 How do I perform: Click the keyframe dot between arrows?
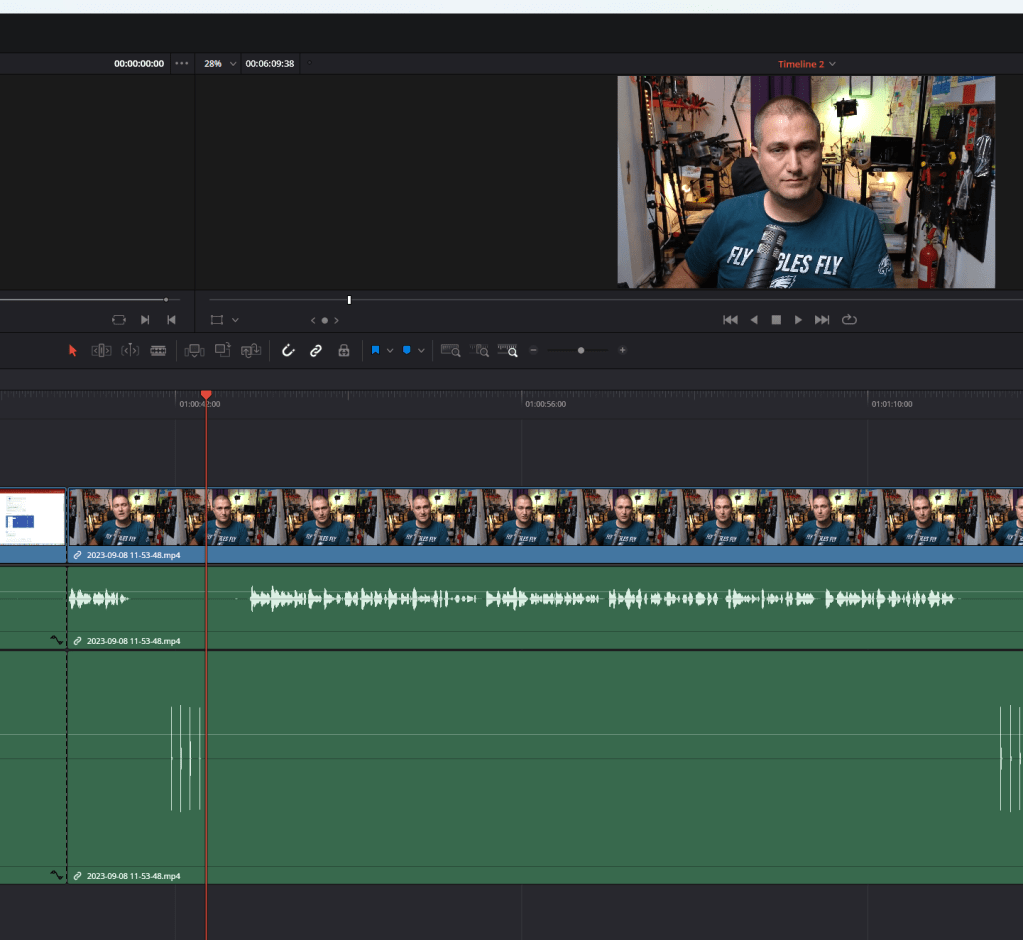[x=325, y=320]
